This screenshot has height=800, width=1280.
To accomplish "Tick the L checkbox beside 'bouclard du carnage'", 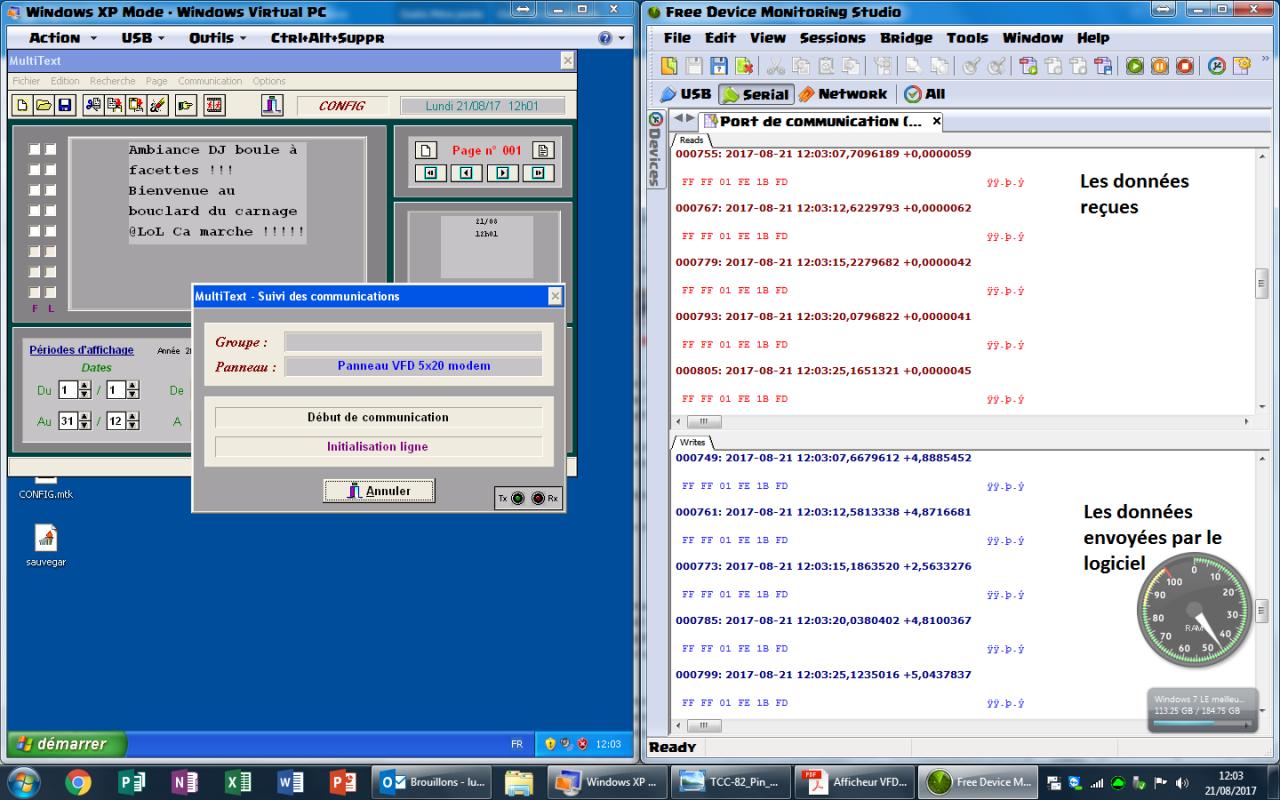I will 50,211.
